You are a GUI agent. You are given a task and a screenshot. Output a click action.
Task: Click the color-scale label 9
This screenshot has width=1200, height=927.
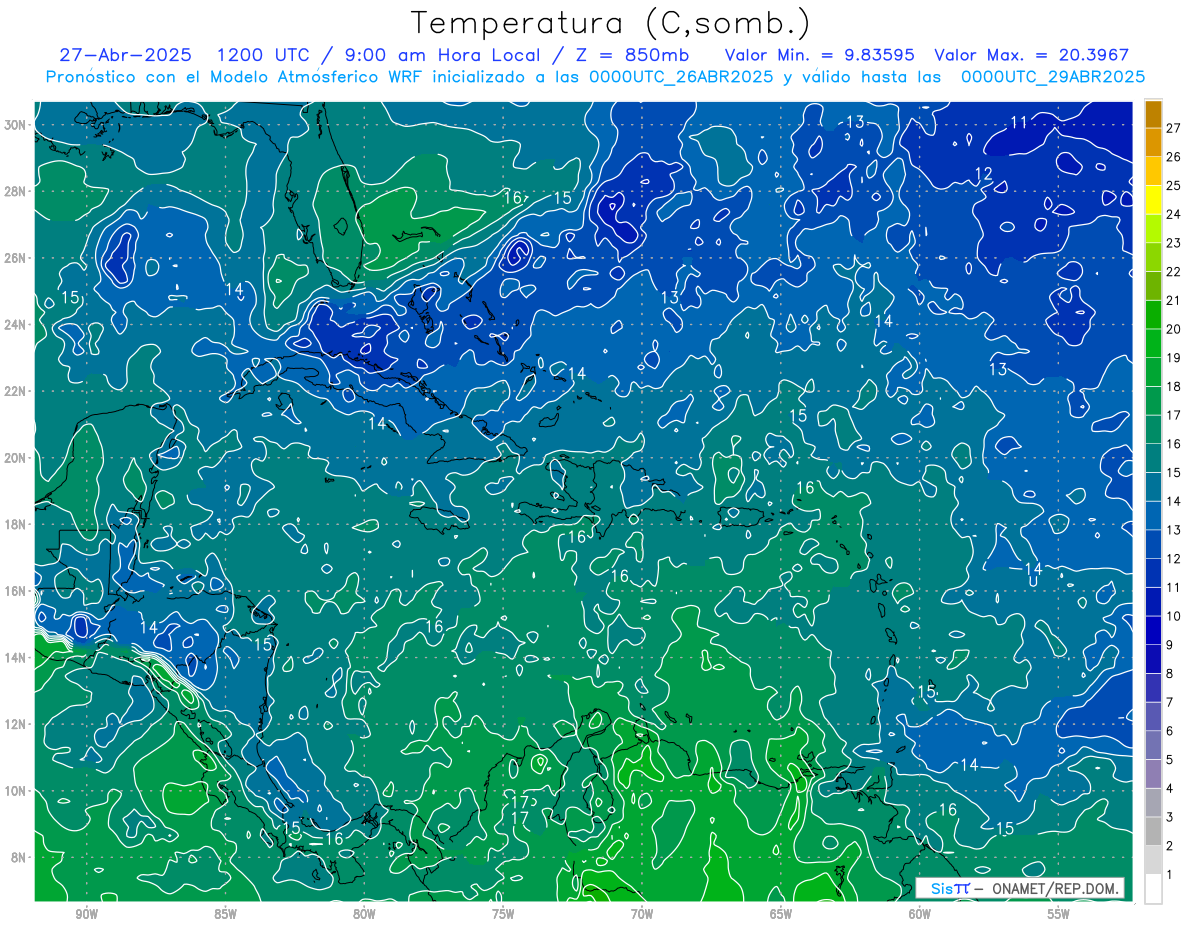click(1170, 644)
